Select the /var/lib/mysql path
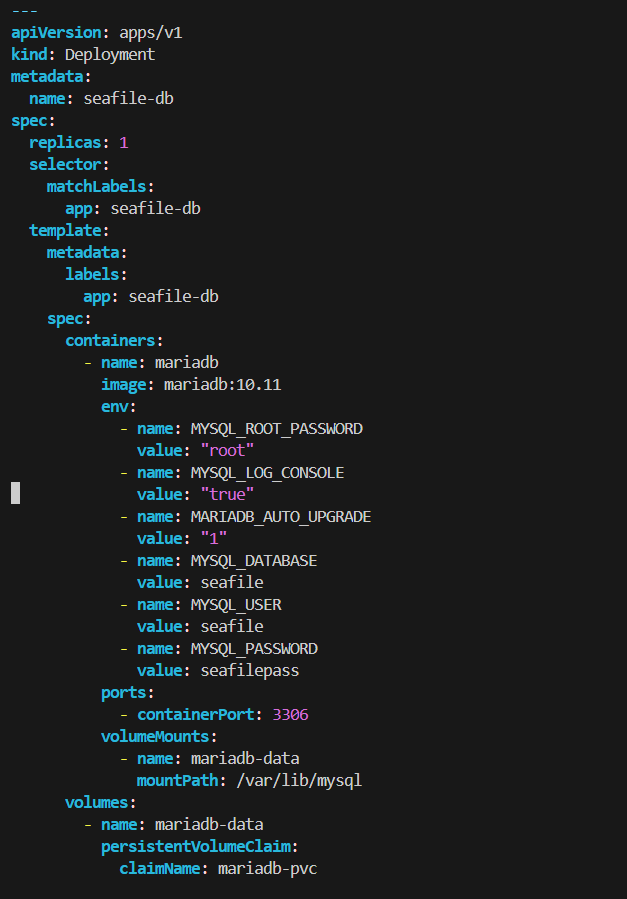The image size is (627, 899). (299, 781)
